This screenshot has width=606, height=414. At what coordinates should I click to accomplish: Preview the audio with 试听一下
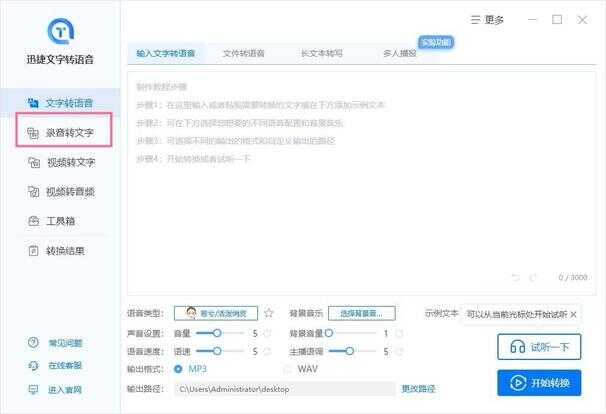click(539, 347)
